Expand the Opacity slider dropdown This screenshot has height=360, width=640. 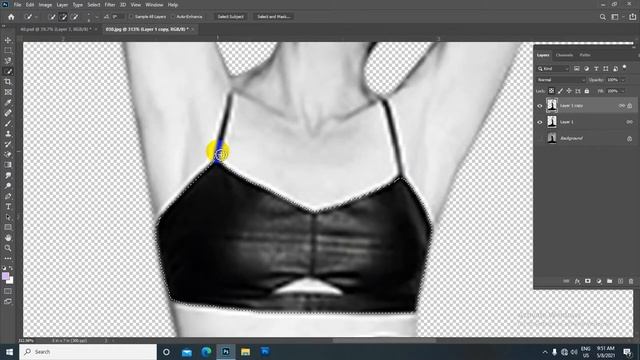point(623,80)
